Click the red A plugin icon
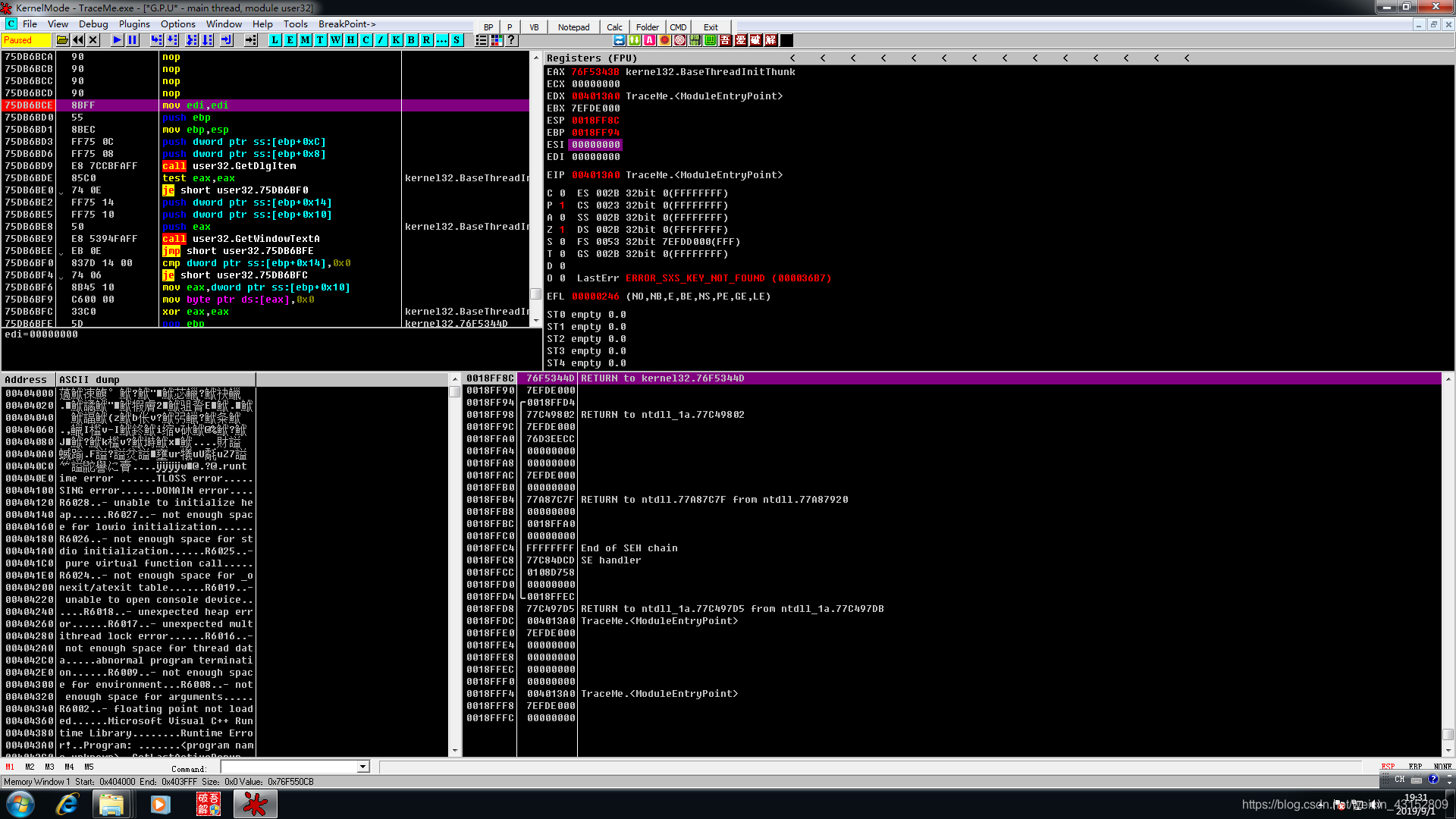This screenshot has width=1456, height=819. click(650, 40)
